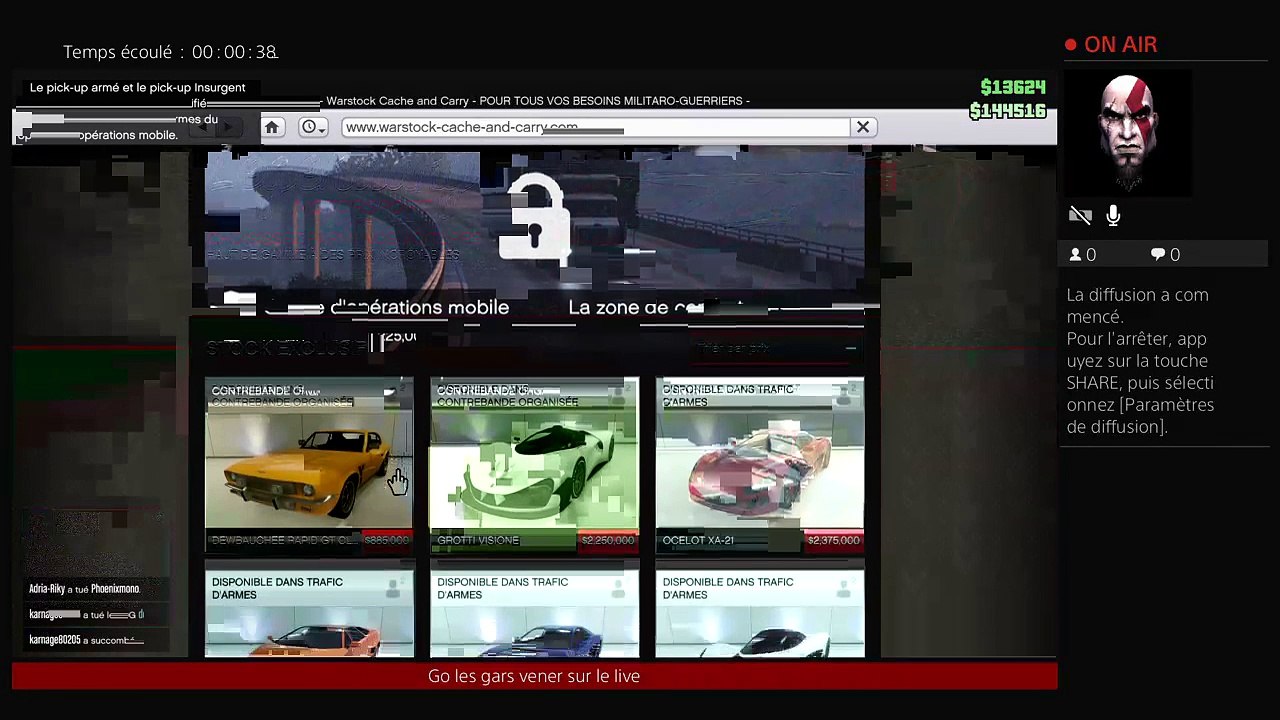The height and width of the screenshot is (720, 1280).
Task: Click the "Go les gars vener sur le live" banner
Action: (534, 676)
